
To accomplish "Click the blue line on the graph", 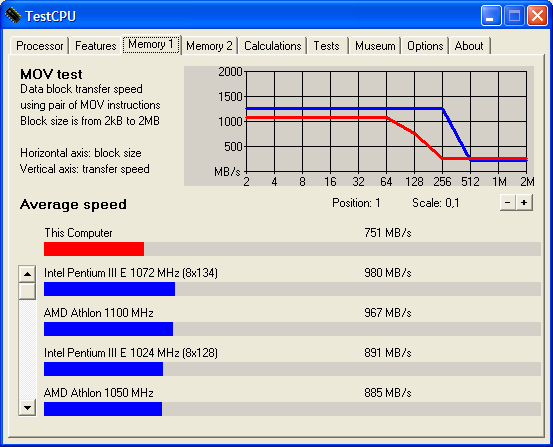I will coord(344,108).
